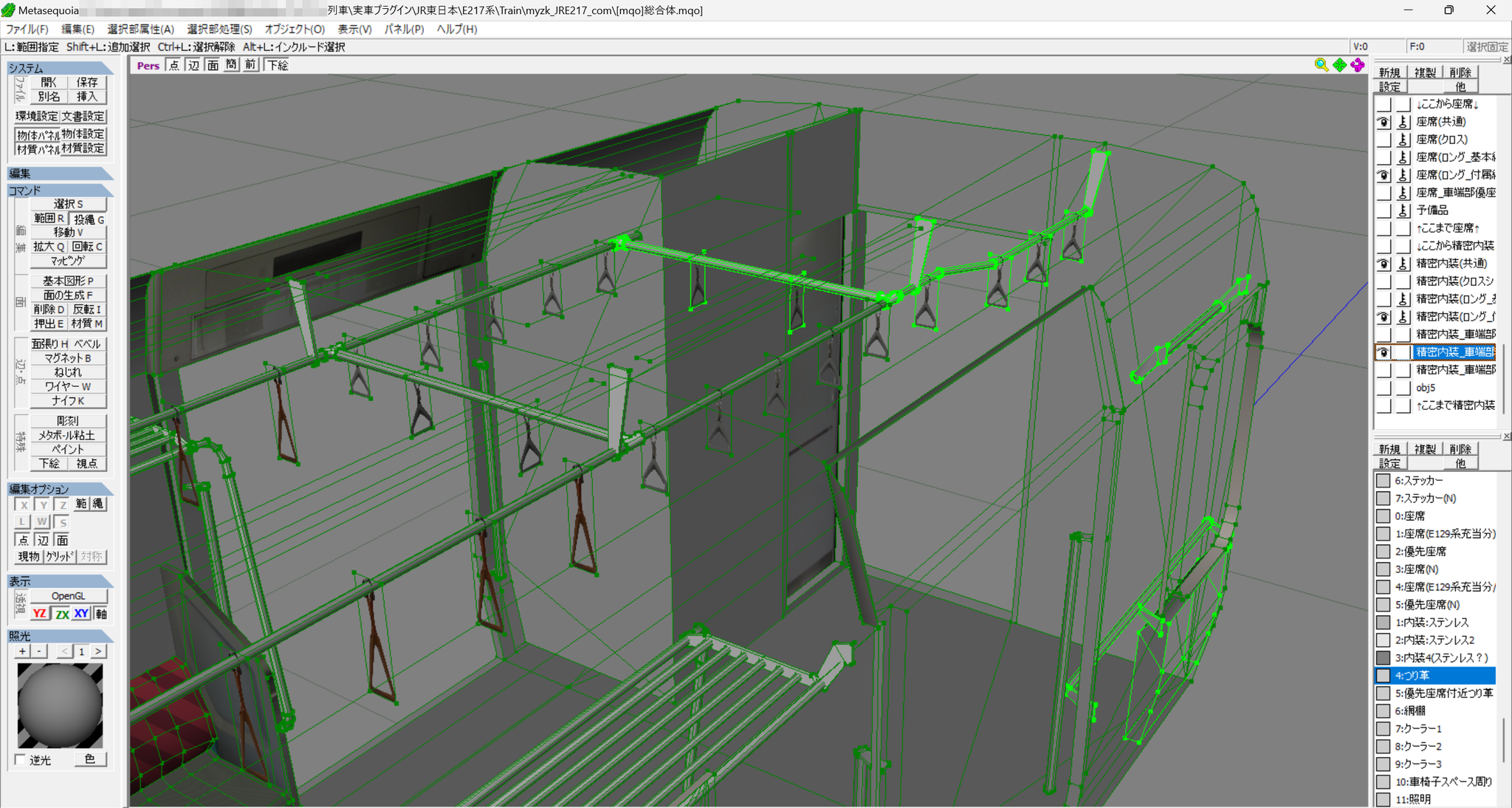Select the YZ view button

[x=40, y=614]
